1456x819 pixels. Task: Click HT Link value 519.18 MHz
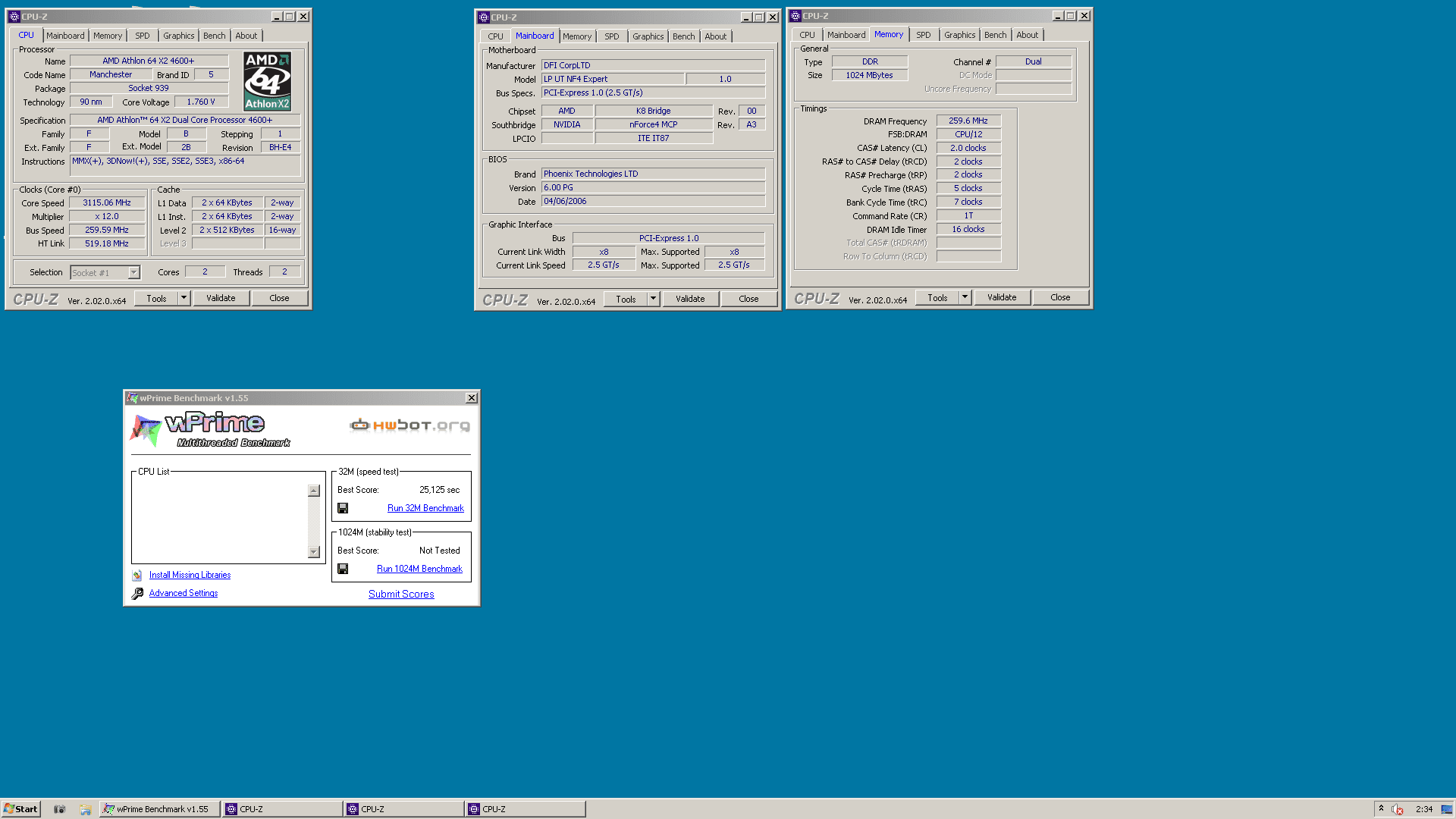pos(107,243)
